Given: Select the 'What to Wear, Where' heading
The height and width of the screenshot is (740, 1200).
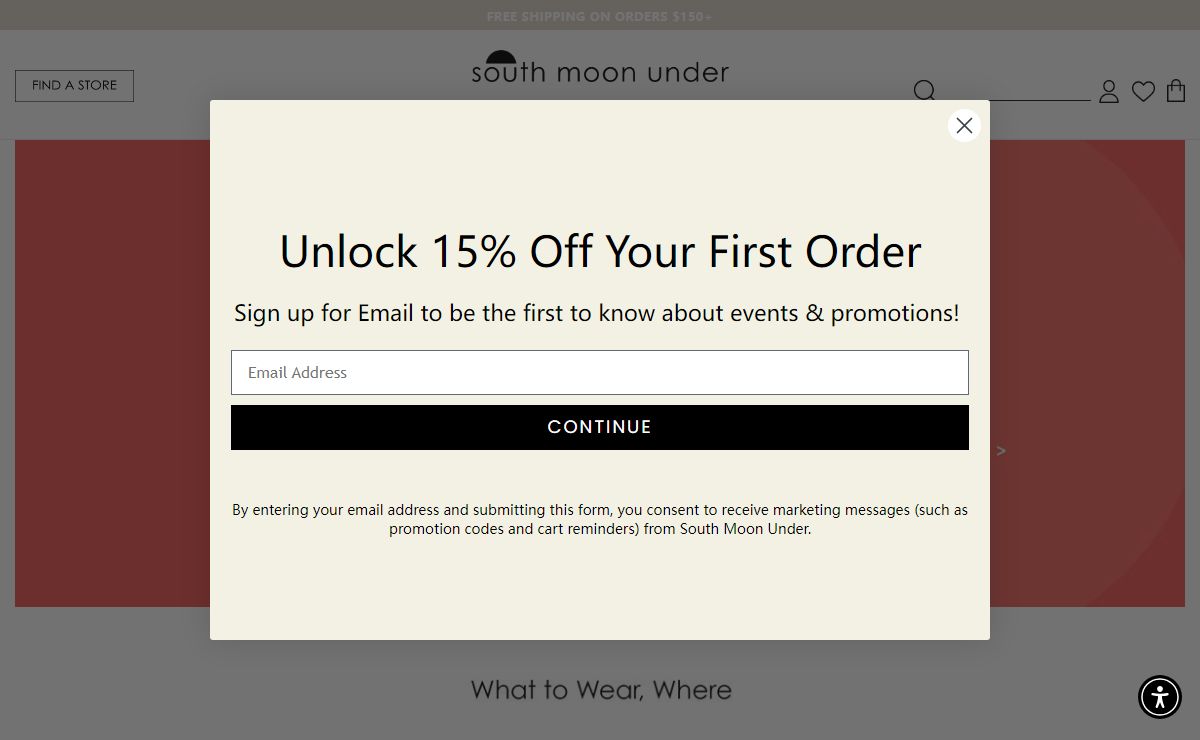Looking at the screenshot, I should coord(601,690).
